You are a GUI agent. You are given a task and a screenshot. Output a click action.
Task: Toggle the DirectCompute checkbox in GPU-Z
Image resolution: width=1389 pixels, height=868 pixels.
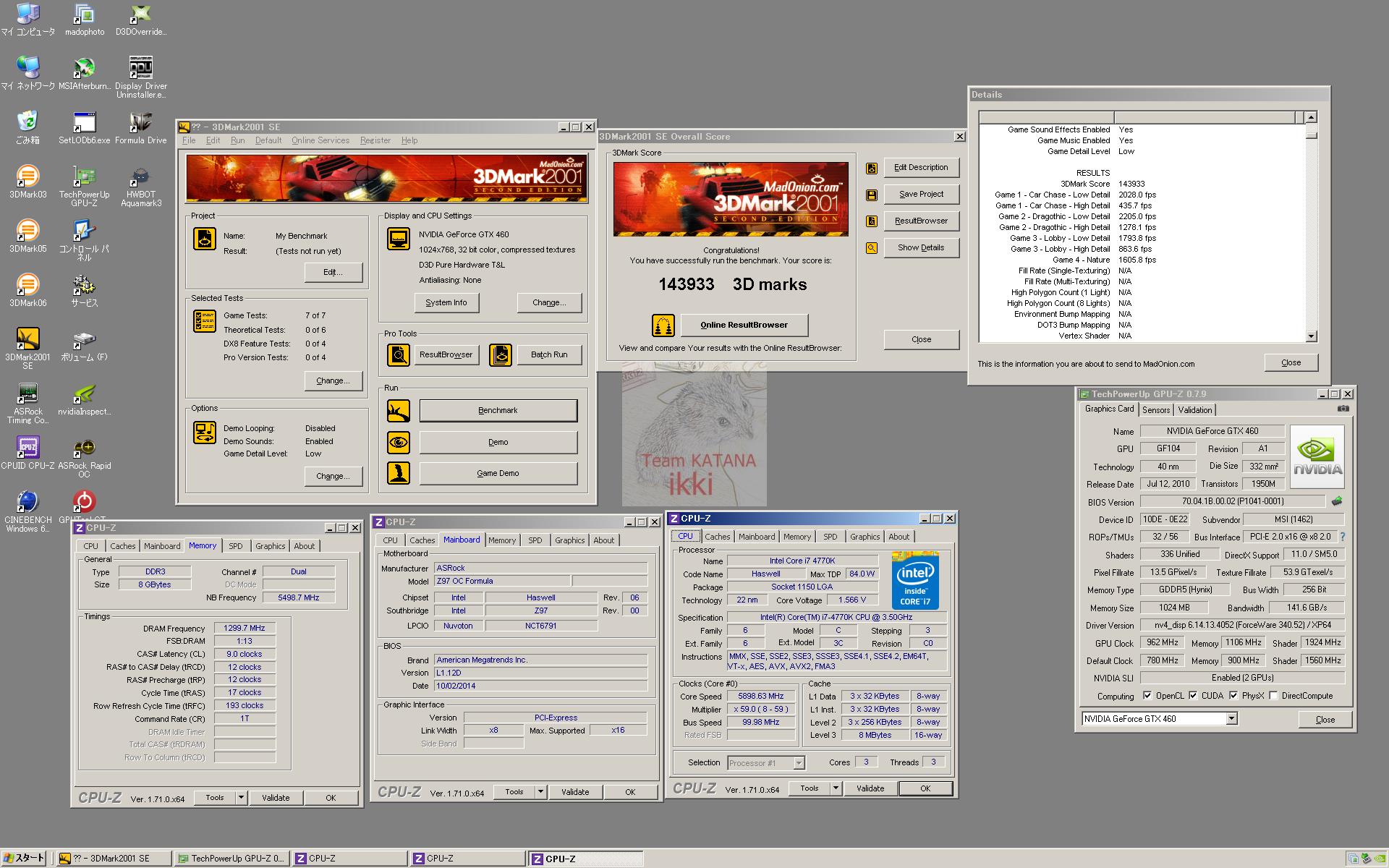point(1273,696)
